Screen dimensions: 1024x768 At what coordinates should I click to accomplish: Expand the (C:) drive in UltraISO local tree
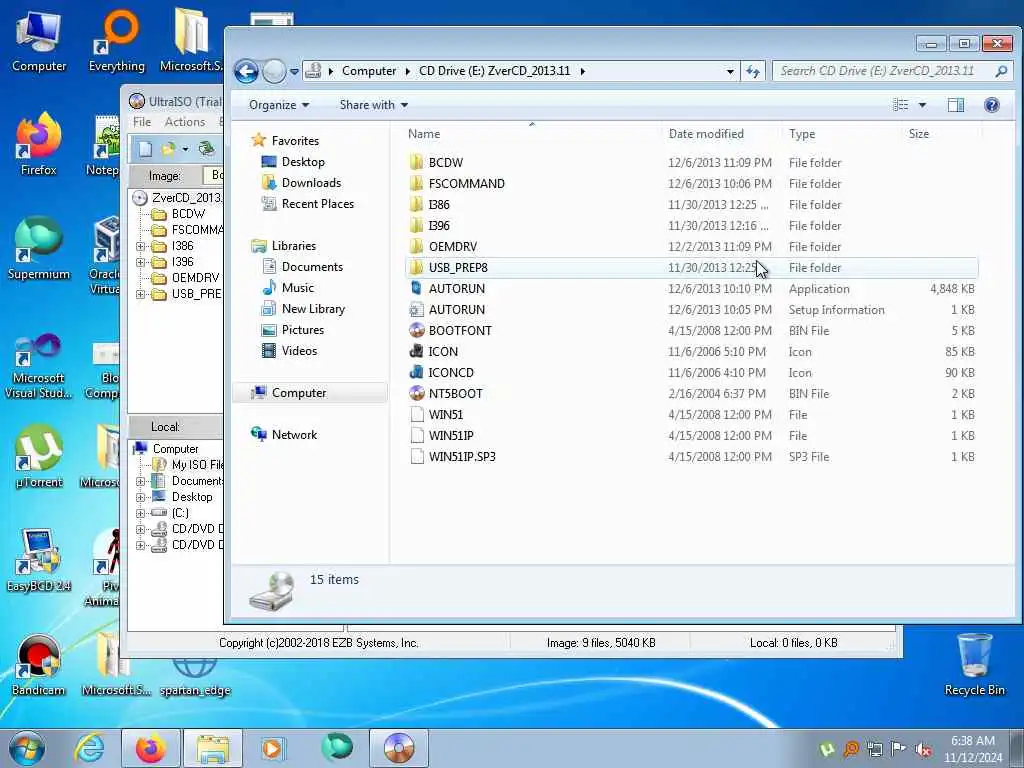pyautogui.click(x=140, y=513)
